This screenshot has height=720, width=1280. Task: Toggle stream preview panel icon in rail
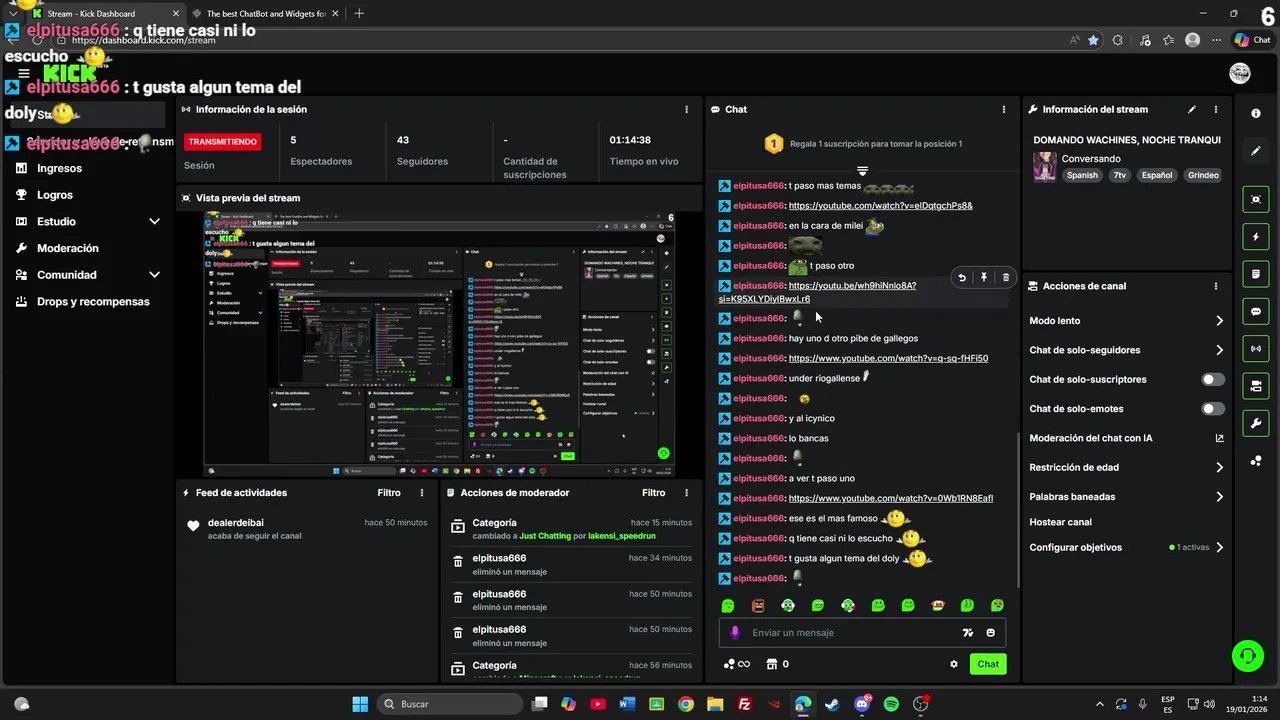point(1256,200)
